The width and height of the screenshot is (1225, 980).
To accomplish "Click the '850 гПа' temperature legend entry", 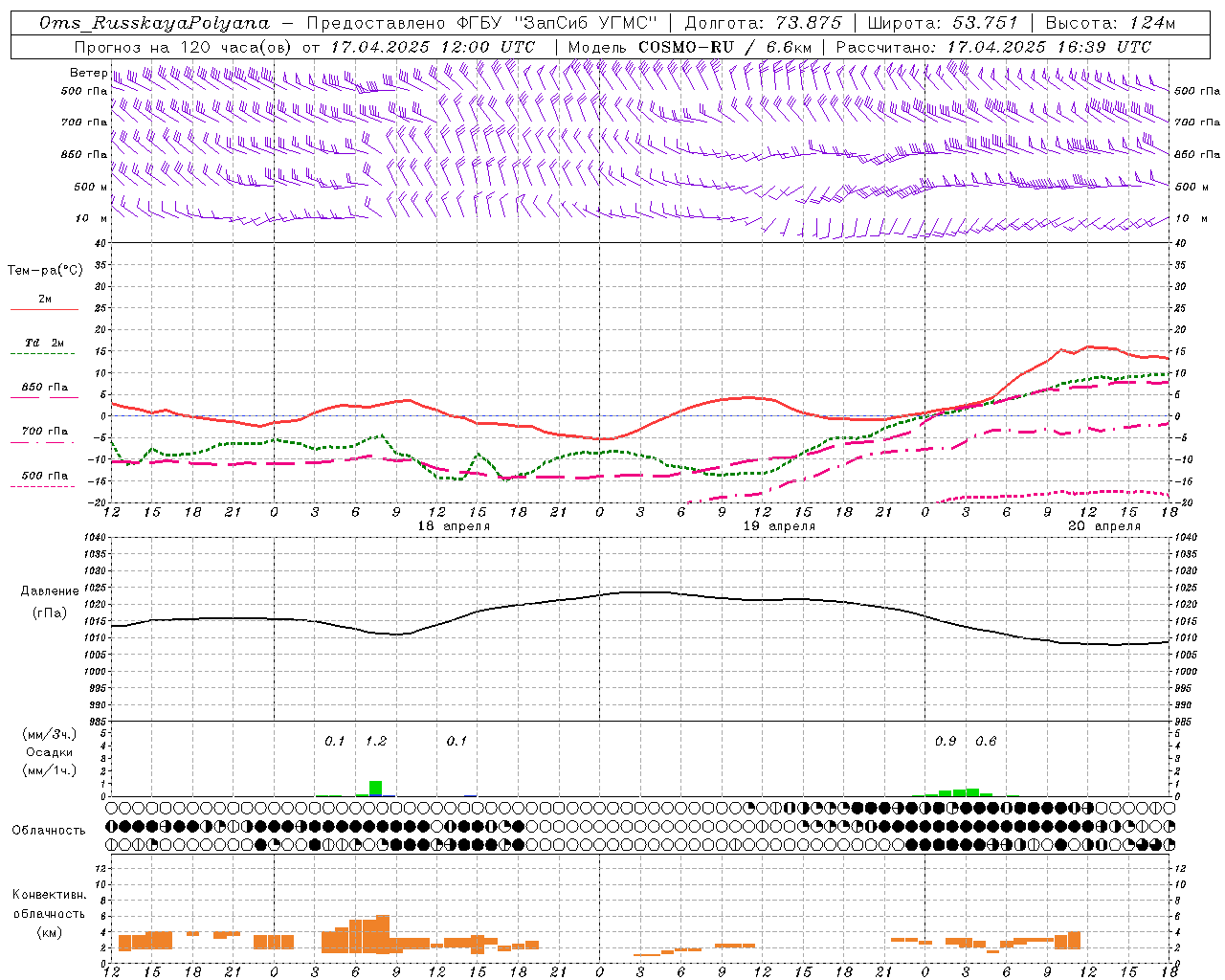I will tap(45, 388).
